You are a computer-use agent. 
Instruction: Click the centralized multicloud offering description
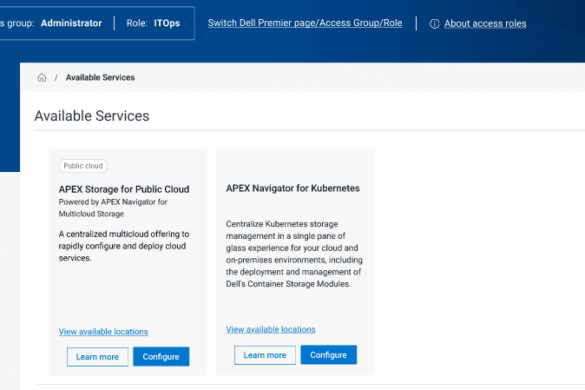click(x=124, y=246)
